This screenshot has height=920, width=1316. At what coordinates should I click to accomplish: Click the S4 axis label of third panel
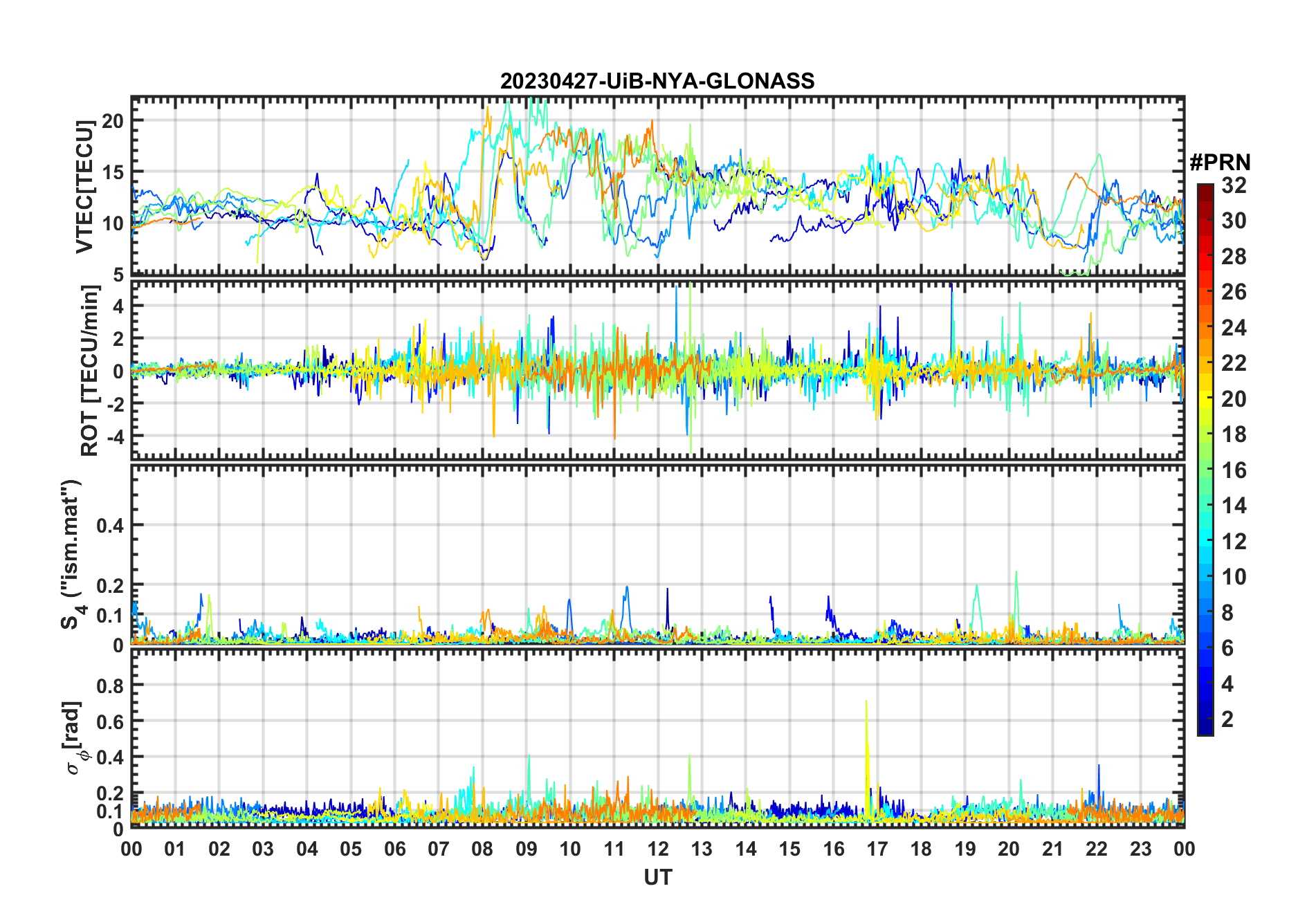pos(71,554)
